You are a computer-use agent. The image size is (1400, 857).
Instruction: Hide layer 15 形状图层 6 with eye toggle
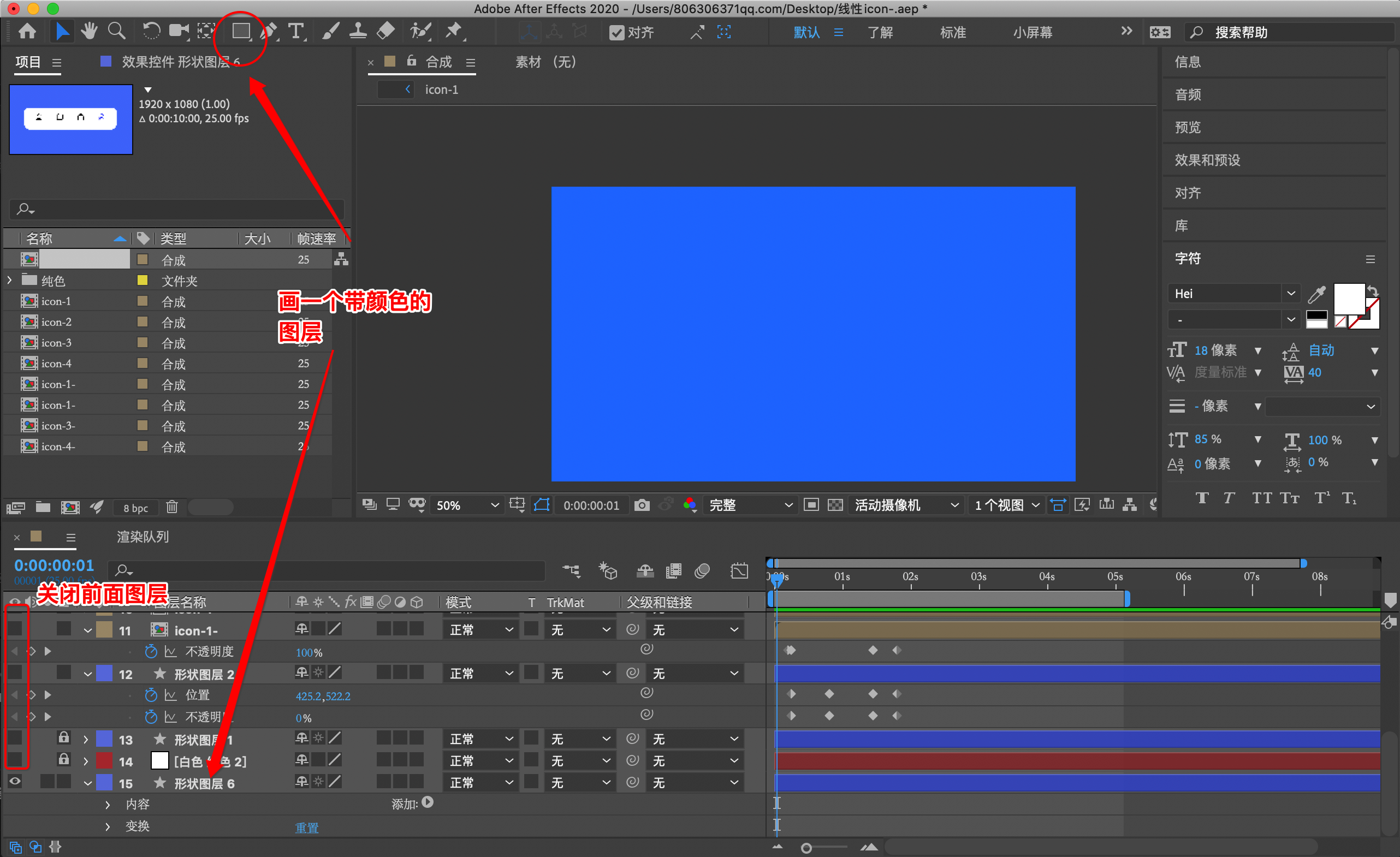(15, 782)
